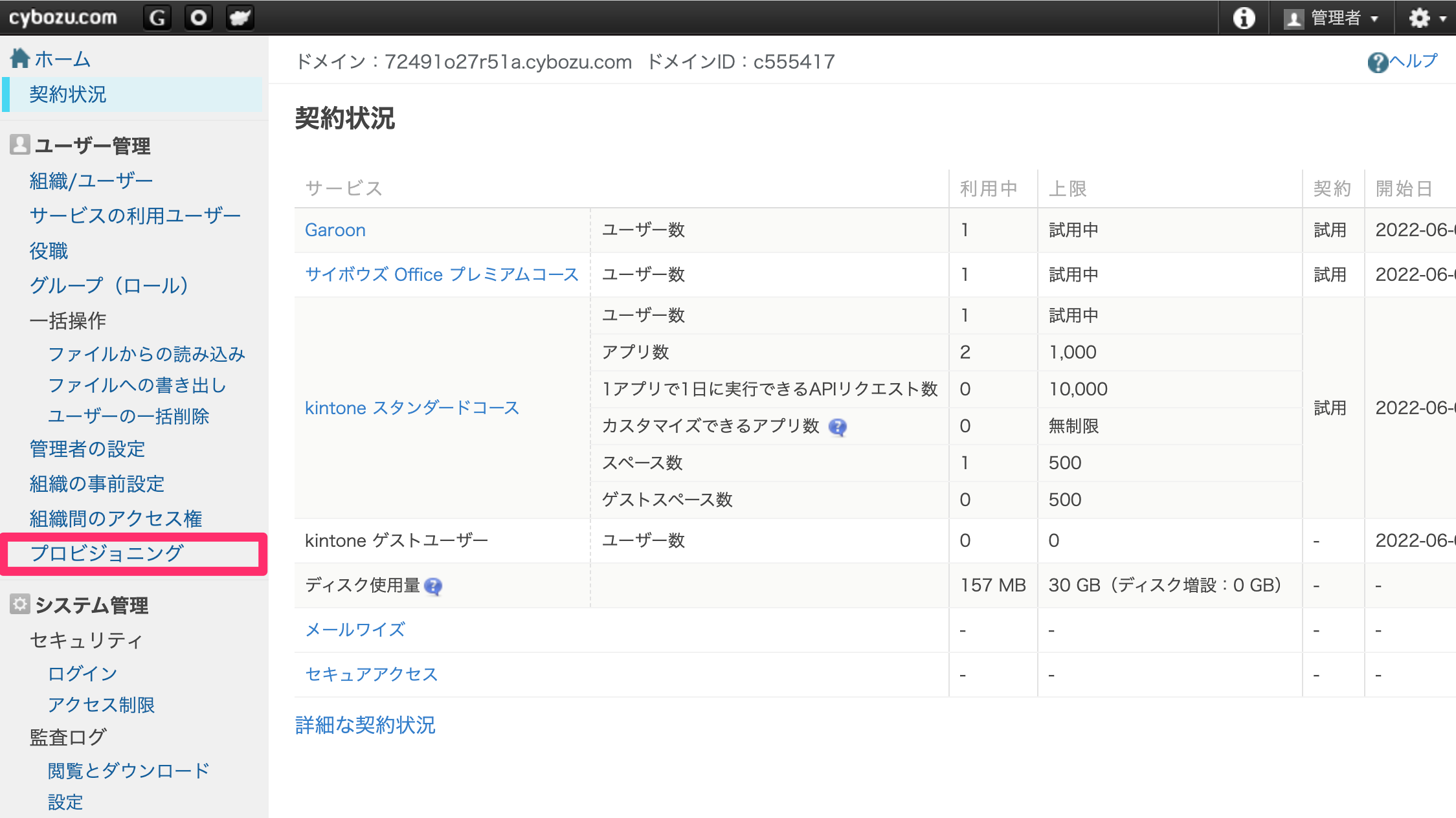Open kintone via the cloud header icon
Image resolution: width=1456 pixels, height=818 pixels.
point(240,17)
